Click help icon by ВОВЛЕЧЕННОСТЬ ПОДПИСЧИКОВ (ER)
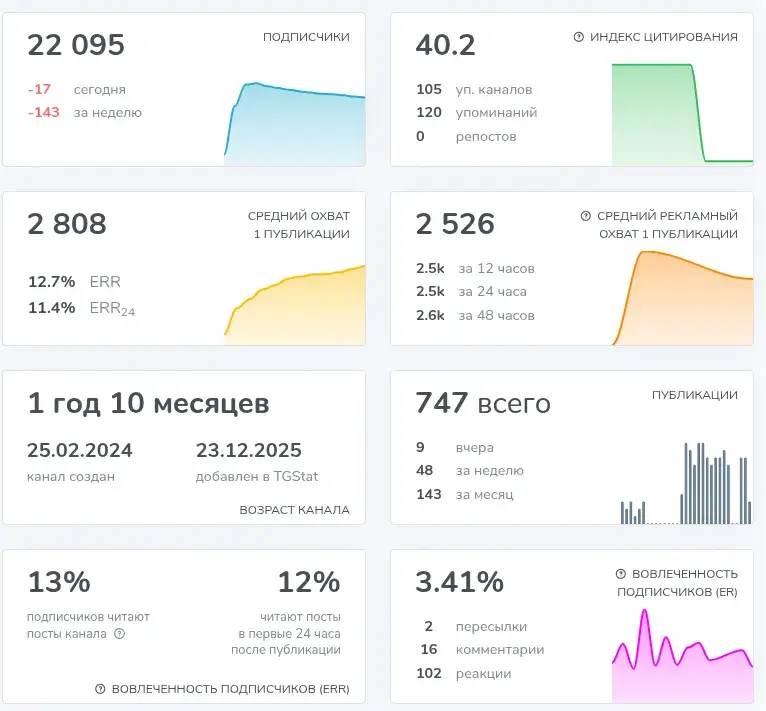The image size is (766, 711). click(x=620, y=574)
